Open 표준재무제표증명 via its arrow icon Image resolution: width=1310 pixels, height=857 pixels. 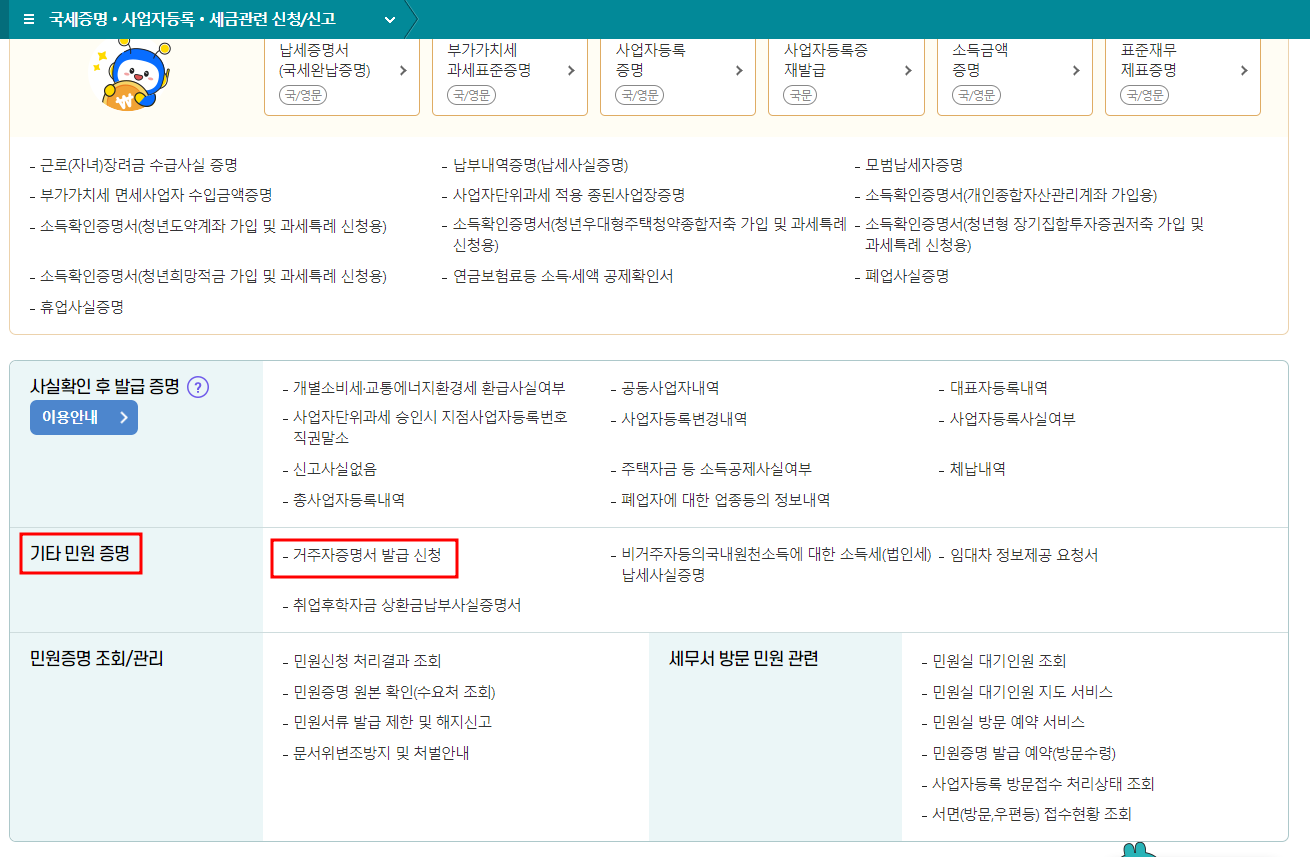coord(1244,70)
